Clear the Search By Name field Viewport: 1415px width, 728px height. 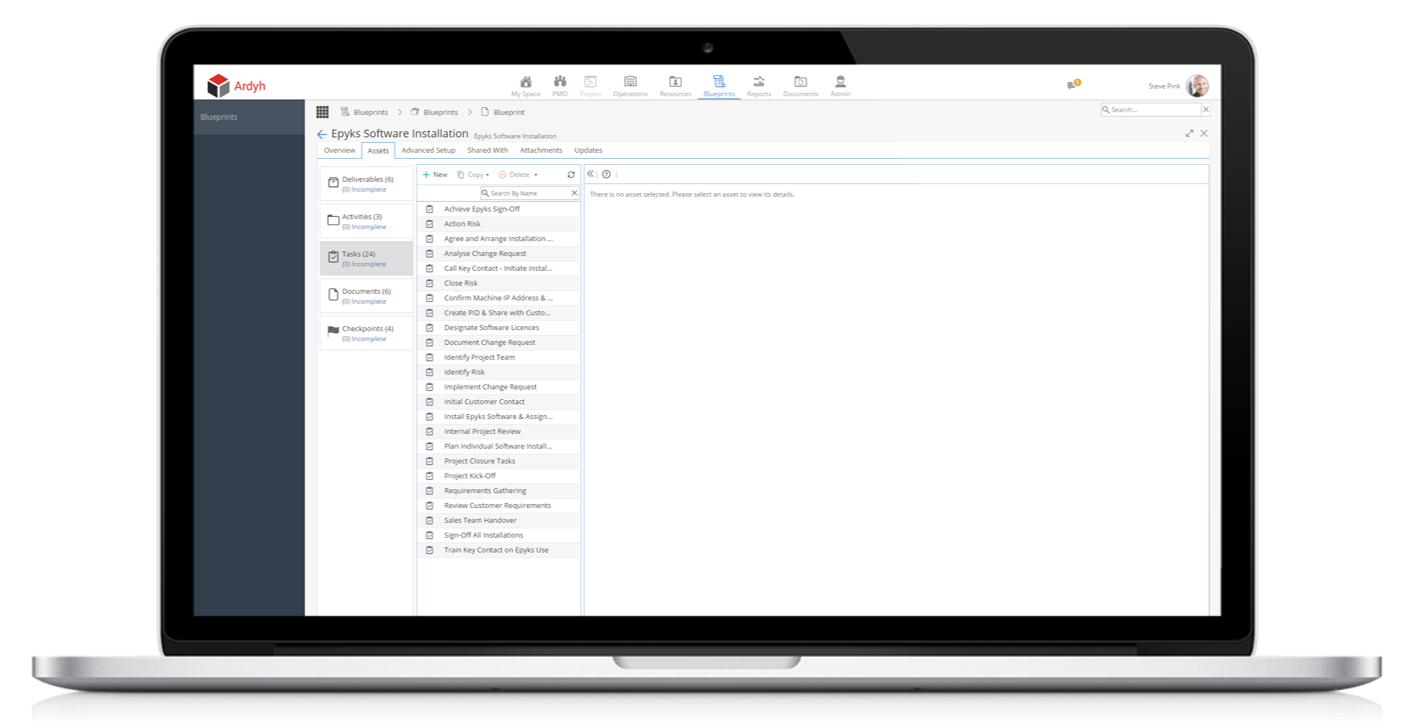574,193
